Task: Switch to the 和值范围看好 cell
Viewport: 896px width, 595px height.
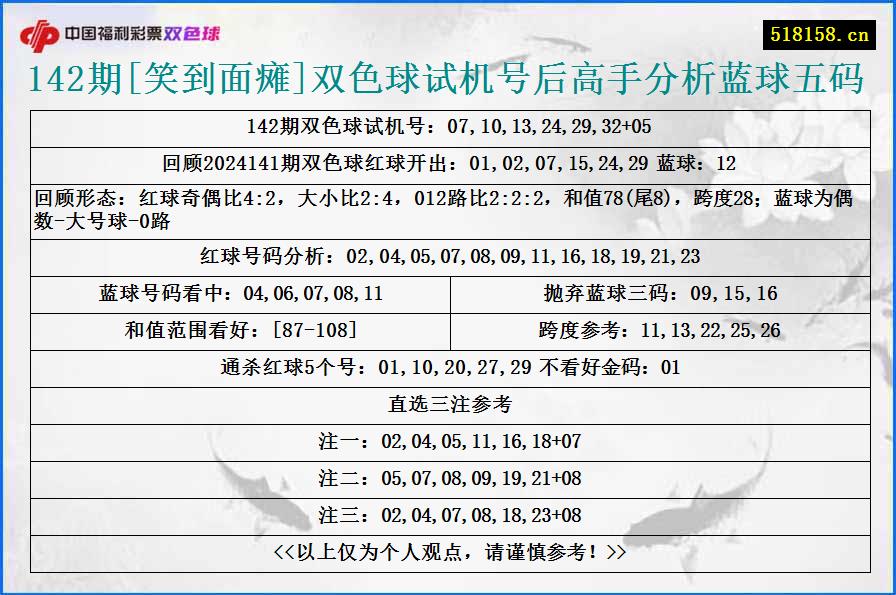Action: click(x=241, y=330)
